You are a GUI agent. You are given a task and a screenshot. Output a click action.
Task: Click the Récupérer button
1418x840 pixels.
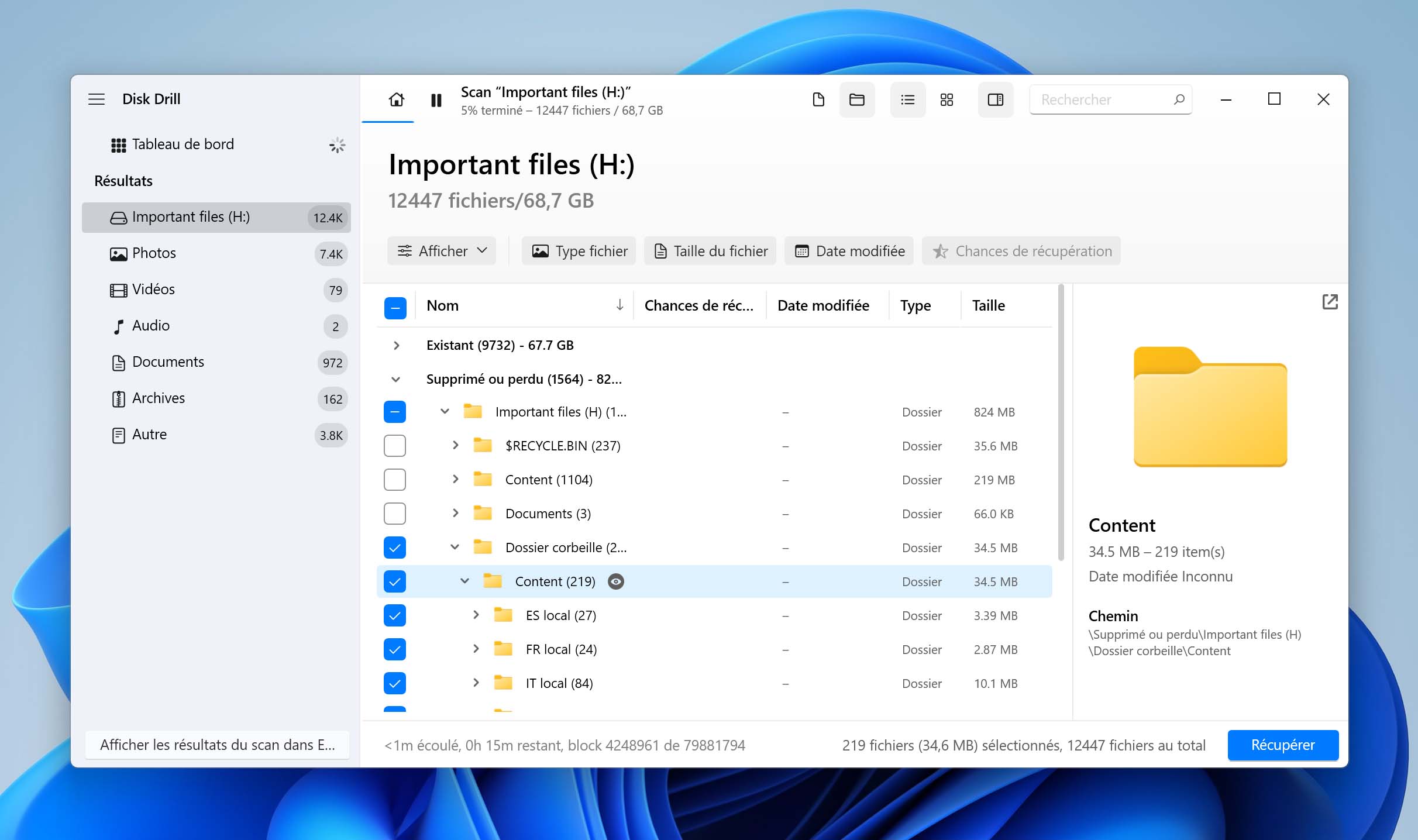pyautogui.click(x=1283, y=745)
